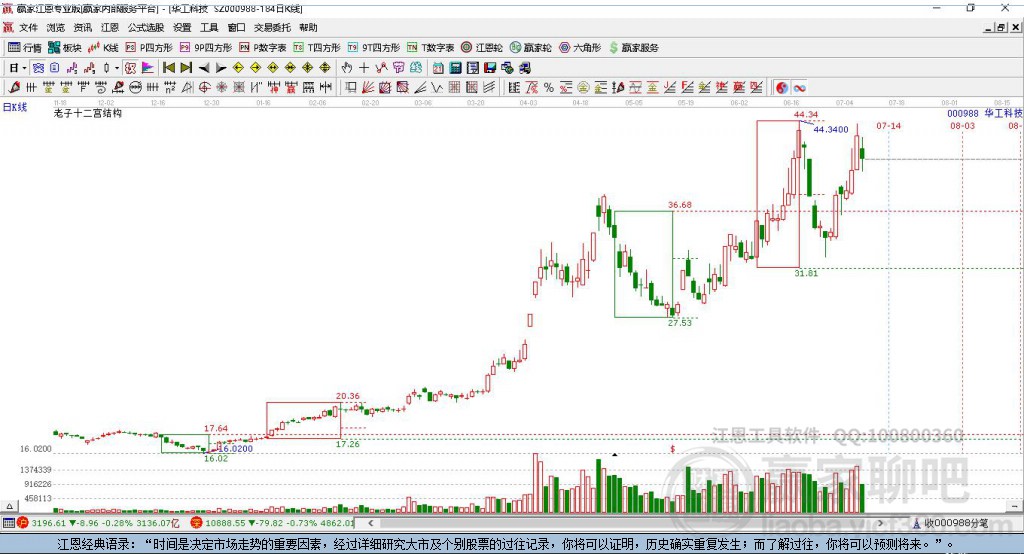The height and width of the screenshot is (554, 1024).
Task: Click the 44.3400 price label
Action: coord(831,129)
